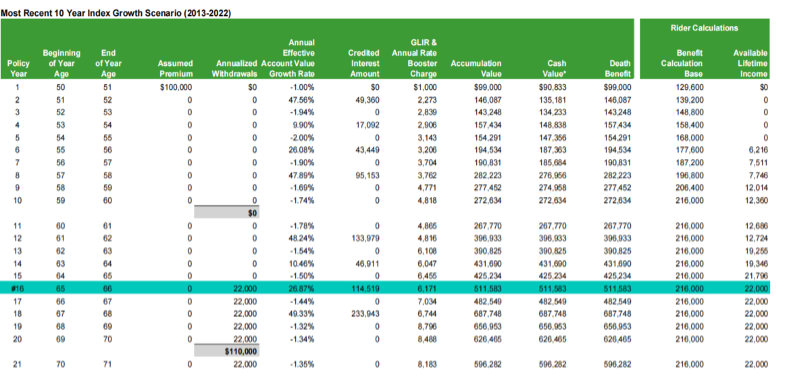Image resolution: width=790 pixels, height=378 pixels.
Task: Click the Annualized Withdrawals column header
Action: pos(236,69)
